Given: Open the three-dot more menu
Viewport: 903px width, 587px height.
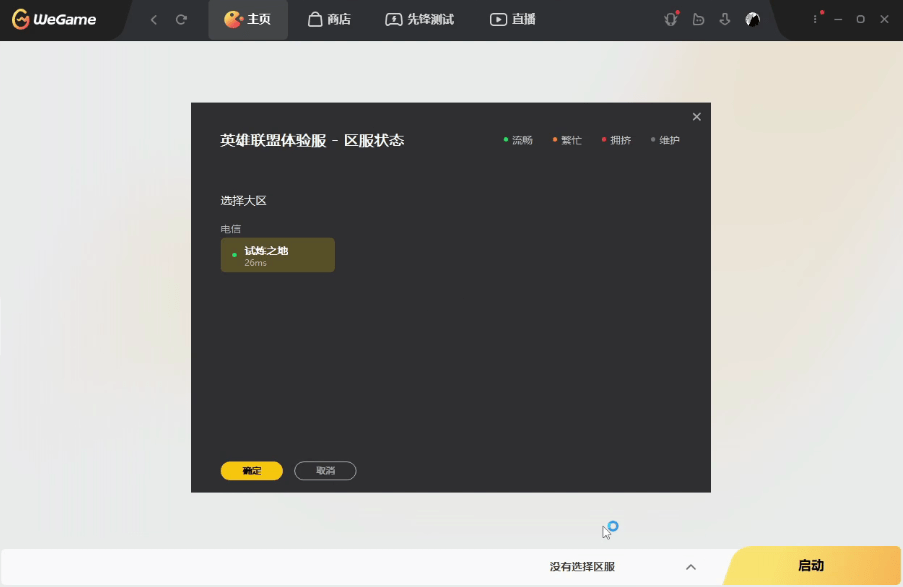Looking at the screenshot, I should pyautogui.click(x=815, y=19).
